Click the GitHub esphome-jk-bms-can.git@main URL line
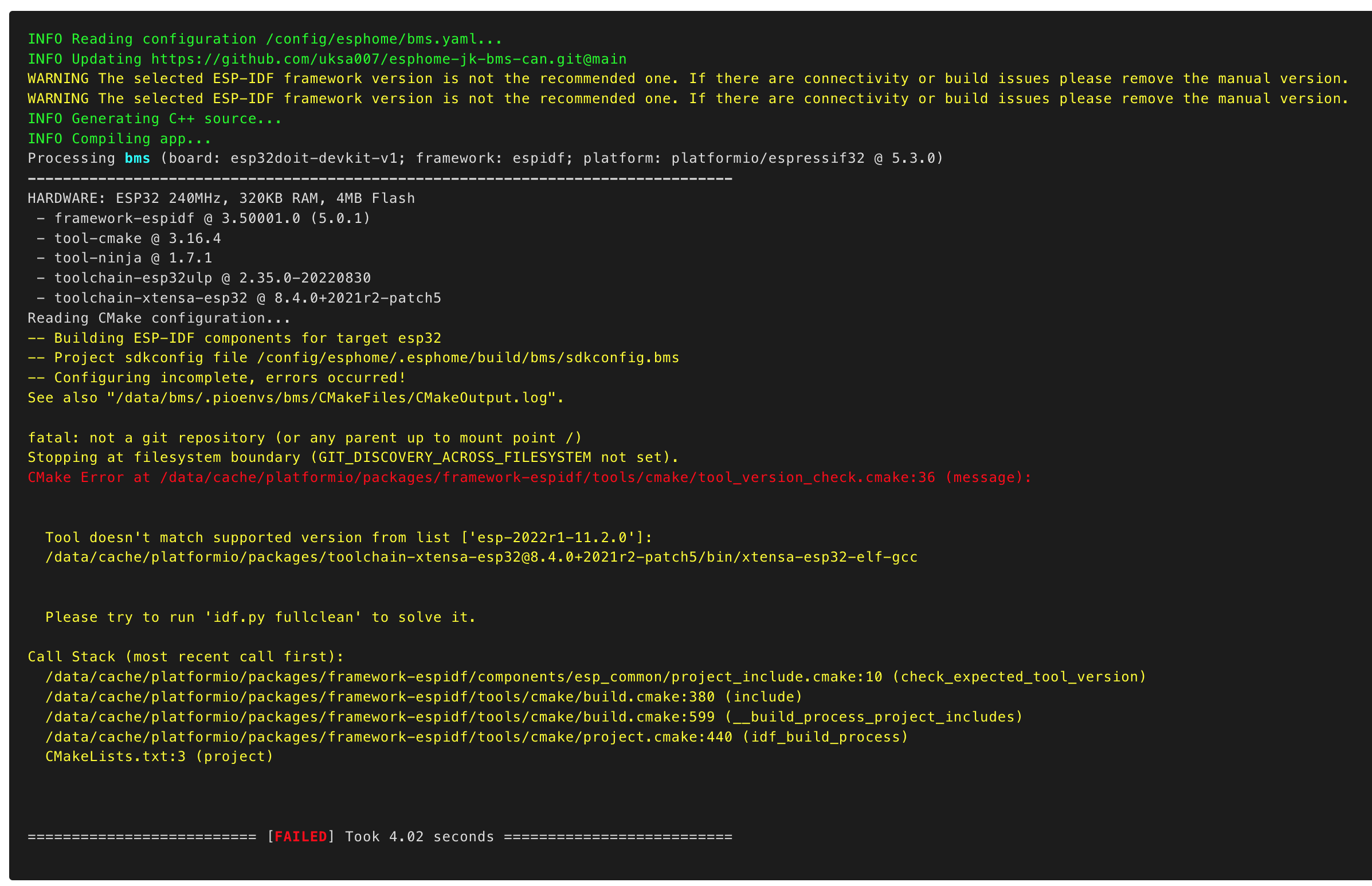The image size is (1372, 886). [x=327, y=59]
